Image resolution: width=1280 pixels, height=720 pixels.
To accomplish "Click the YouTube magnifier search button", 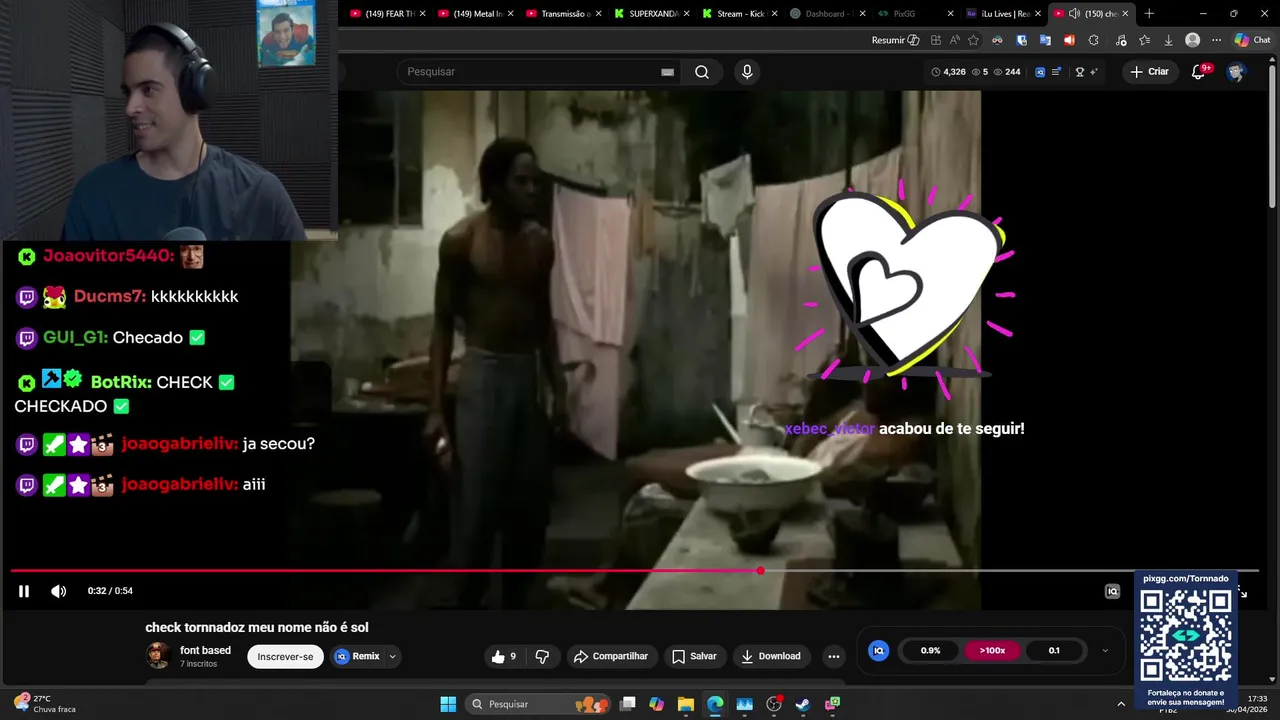I will (702, 72).
